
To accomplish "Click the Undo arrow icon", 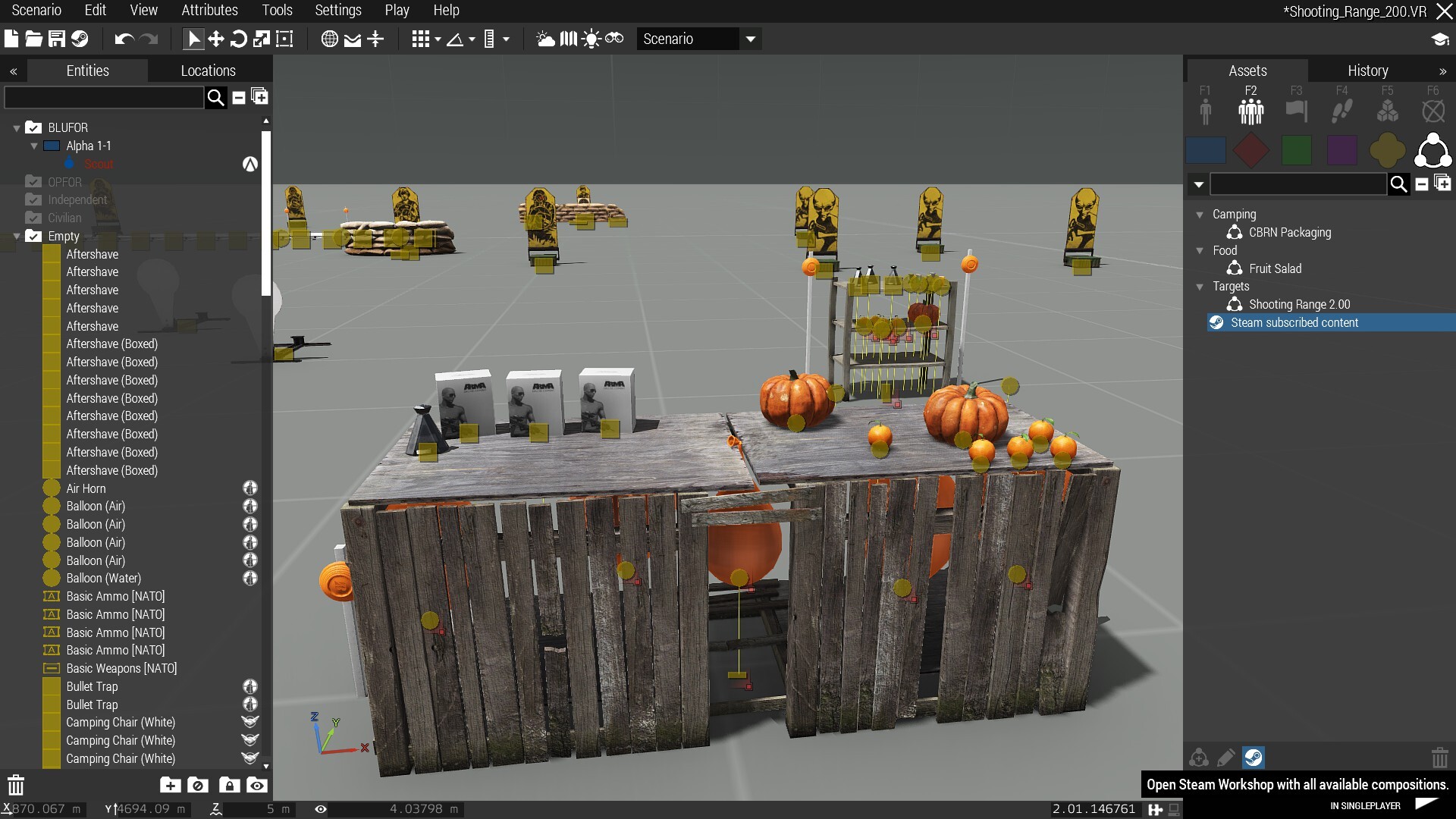I will (124, 39).
